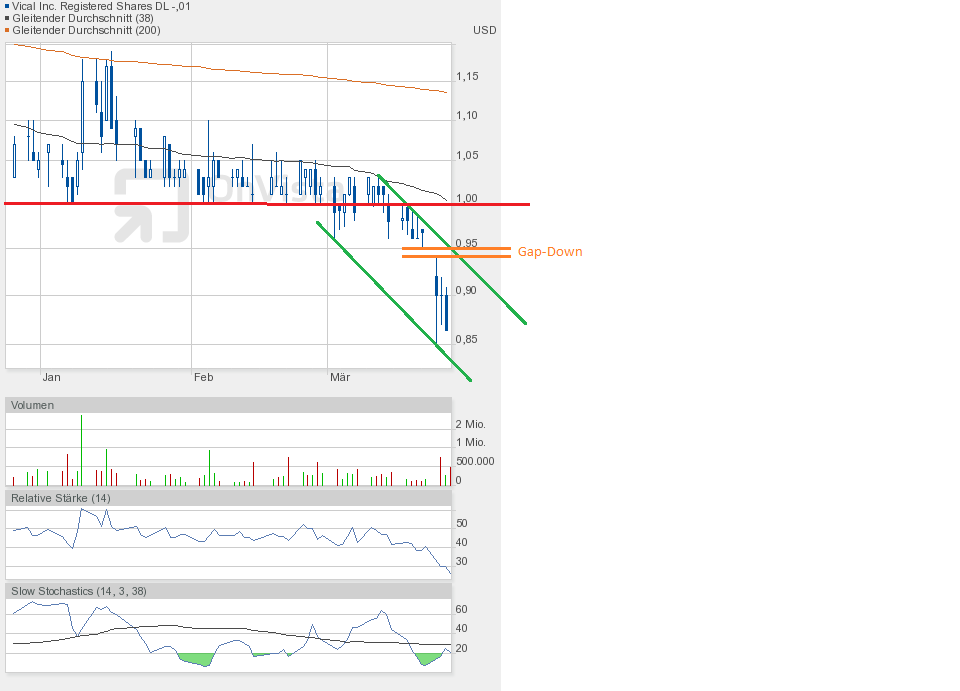Click the orange 200-day average legend marker

(x=7, y=30)
